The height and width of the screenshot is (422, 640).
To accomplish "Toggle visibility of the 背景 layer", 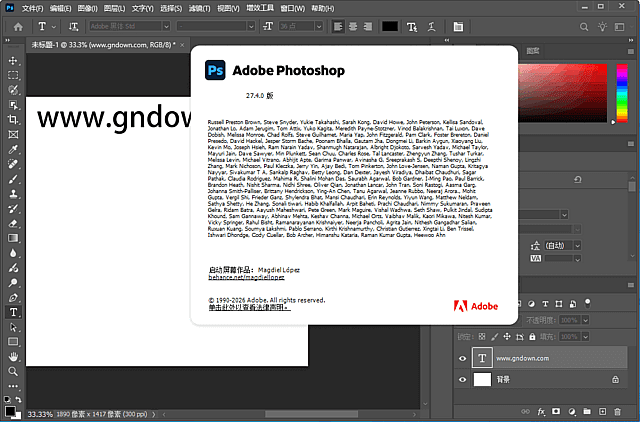I will point(462,380).
